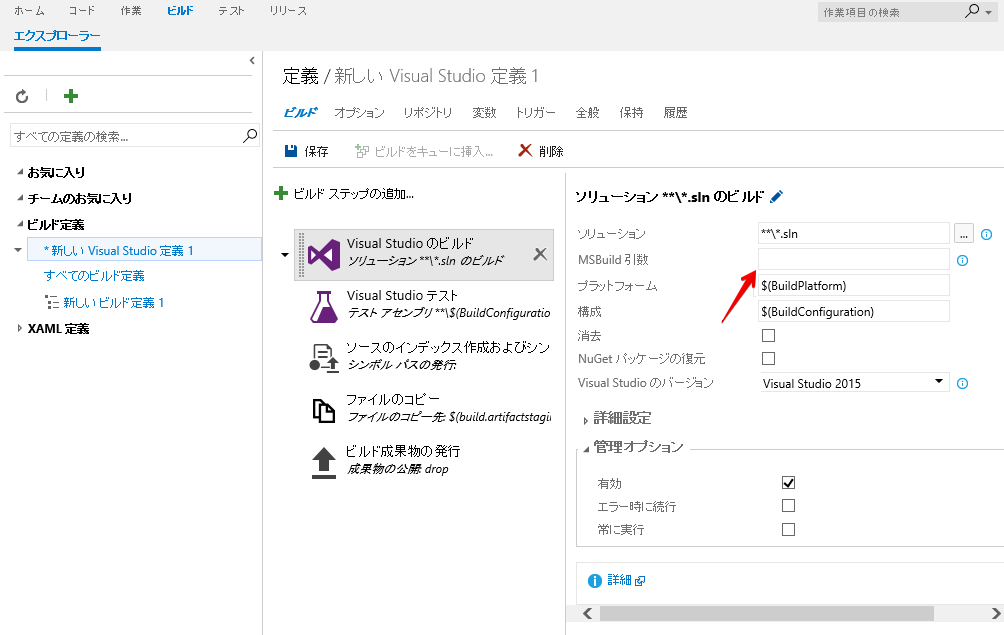Collapse the left explorer pane chevron
The width and height of the screenshot is (1004, 635).
pyautogui.click(x=252, y=60)
